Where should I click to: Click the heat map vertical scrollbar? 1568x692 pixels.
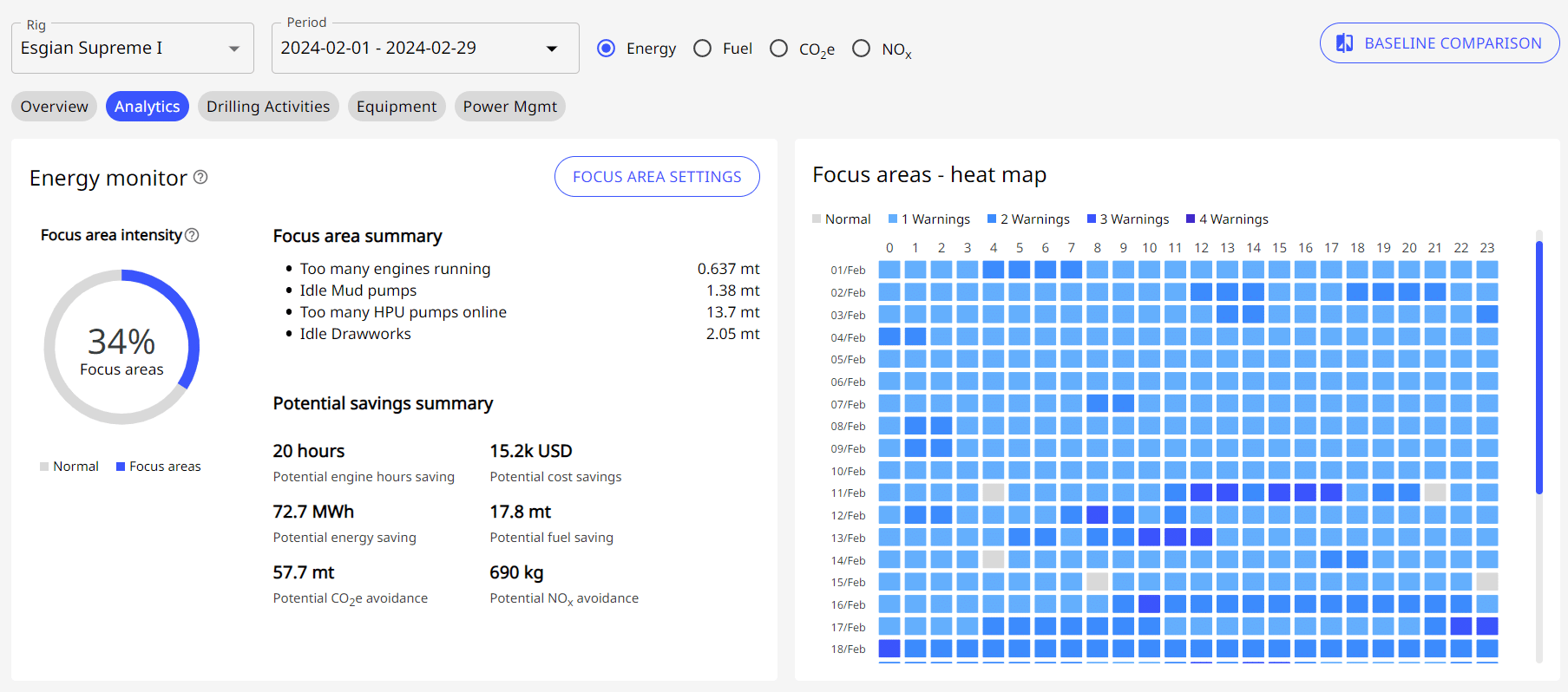pos(1539,364)
